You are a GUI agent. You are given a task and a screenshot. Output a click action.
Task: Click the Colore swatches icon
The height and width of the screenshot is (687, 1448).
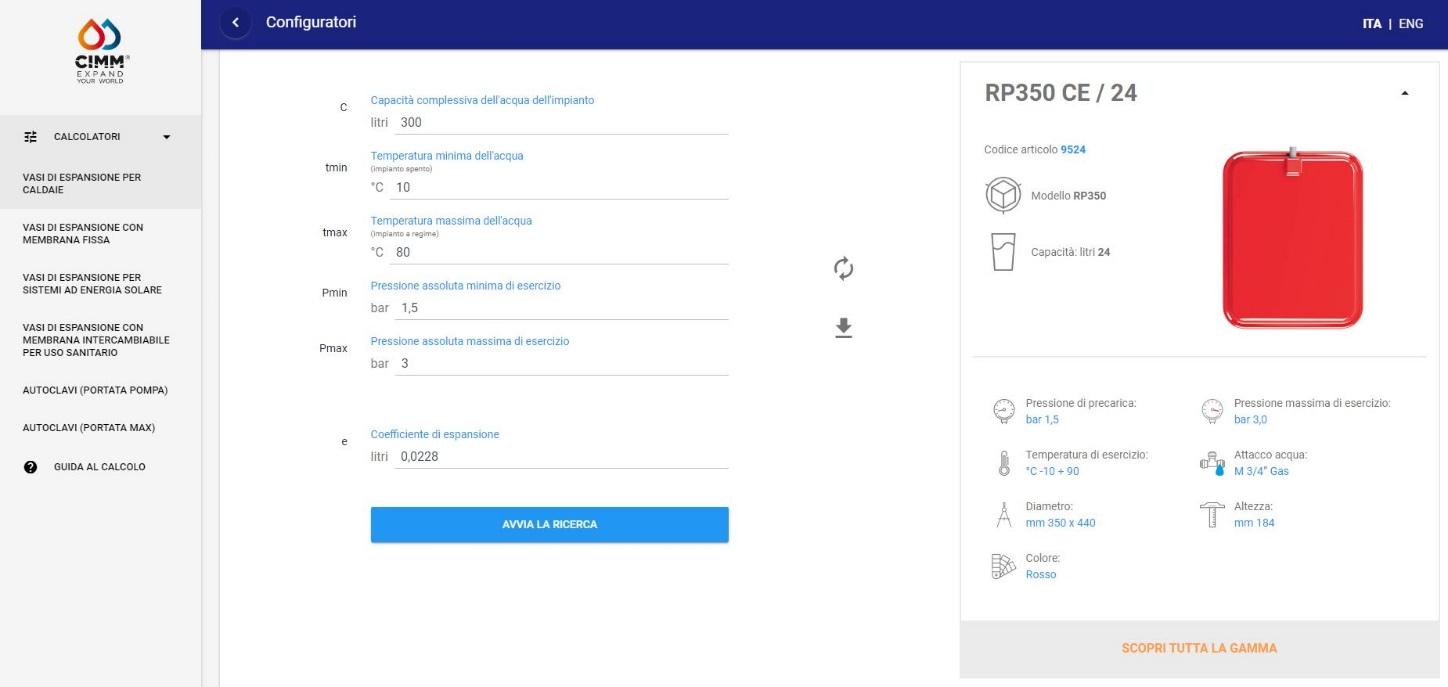point(1003,567)
